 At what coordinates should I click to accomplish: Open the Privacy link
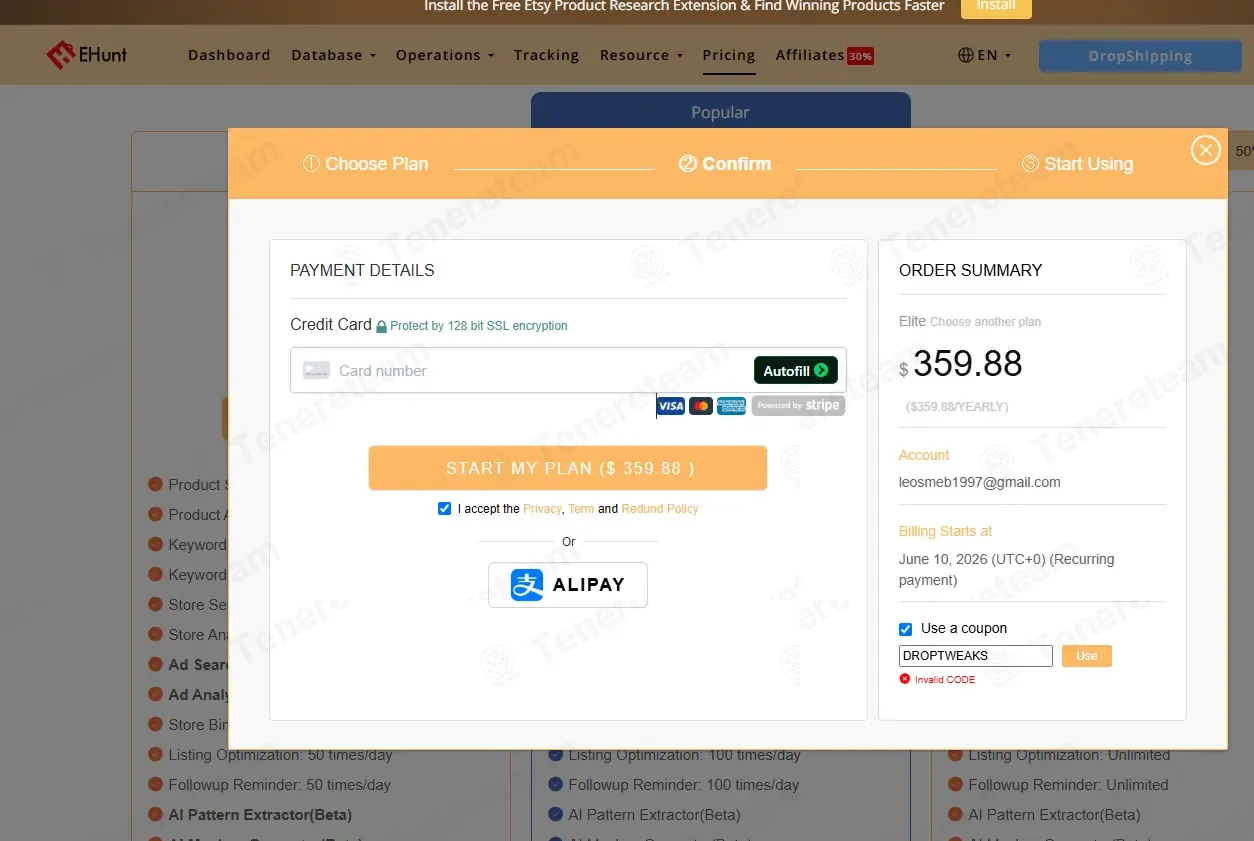(x=542, y=509)
